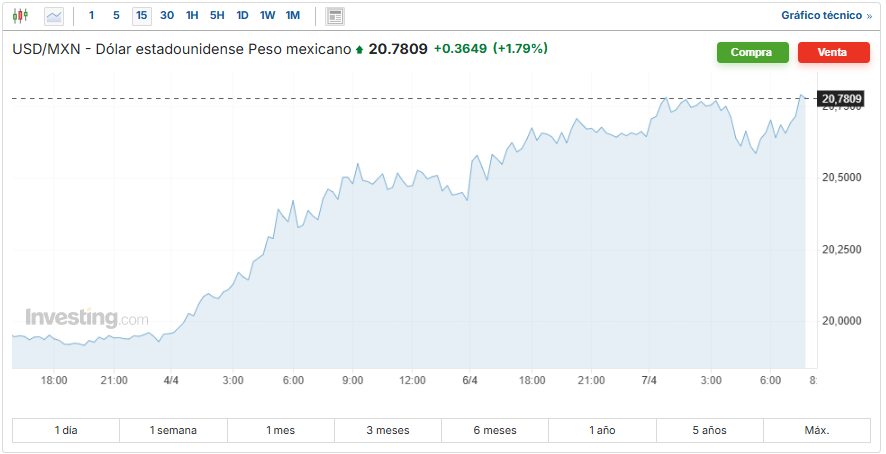Open the Gráfico técnico link

pyautogui.click(x=826, y=16)
